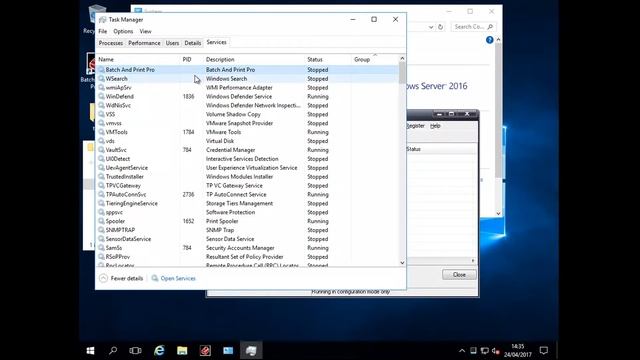Screen dimensions: 640x360
Task: Click the VaultSvc service icon
Action: 101,150
